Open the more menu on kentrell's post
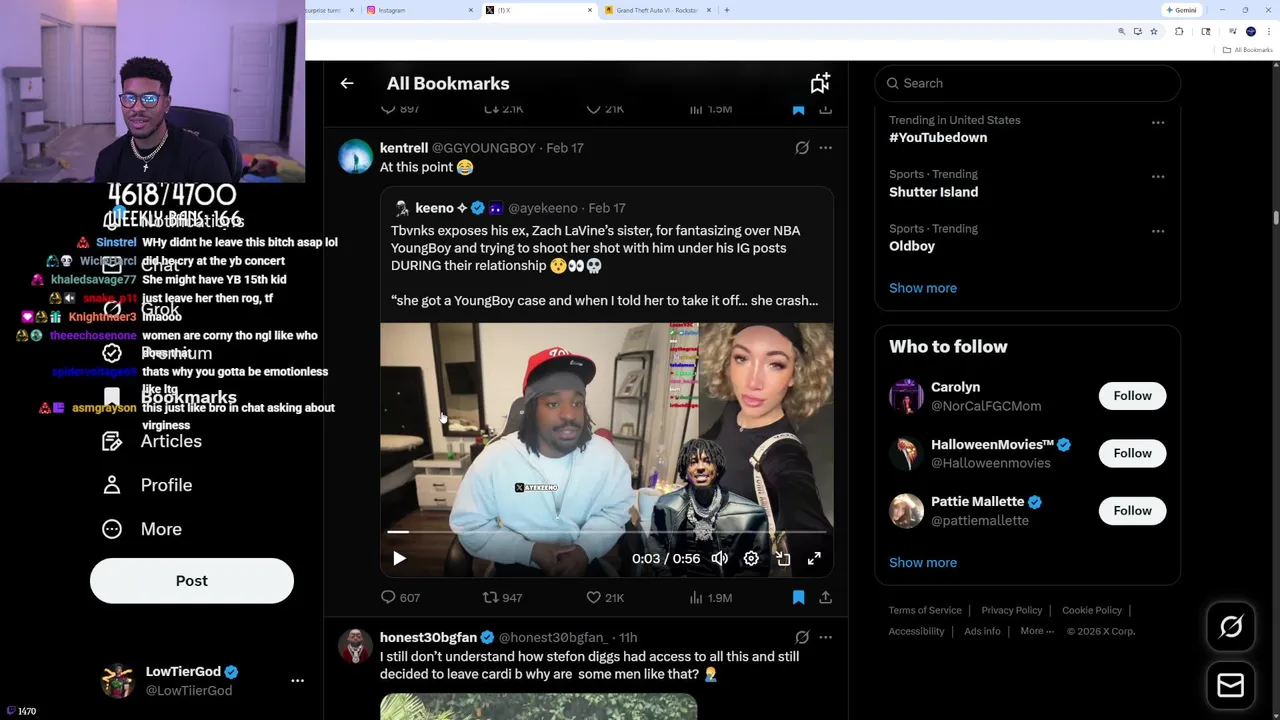The width and height of the screenshot is (1280, 720). point(825,148)
